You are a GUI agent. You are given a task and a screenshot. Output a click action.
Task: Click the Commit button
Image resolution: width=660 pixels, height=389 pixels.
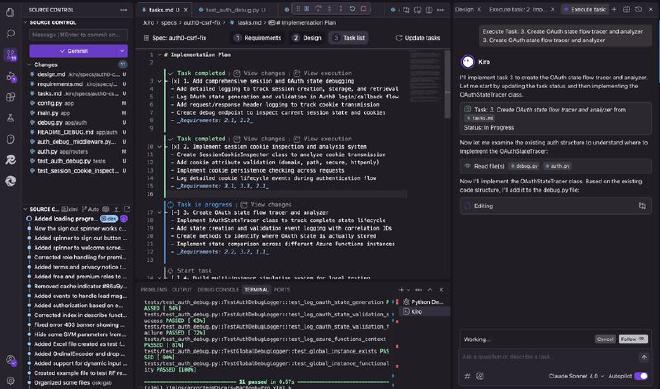74,51
